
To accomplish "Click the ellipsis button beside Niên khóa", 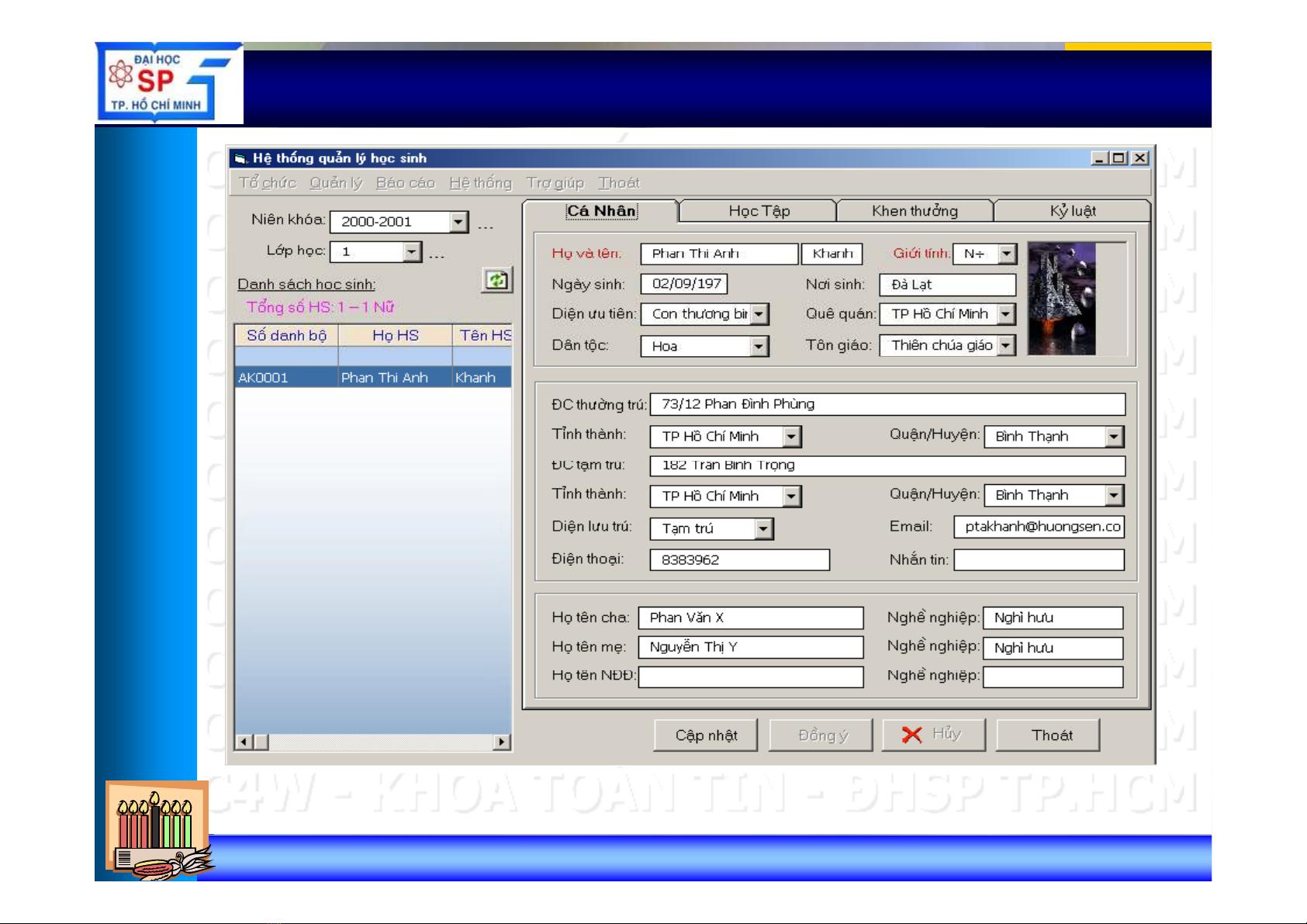I will click(x=486, y=226).
